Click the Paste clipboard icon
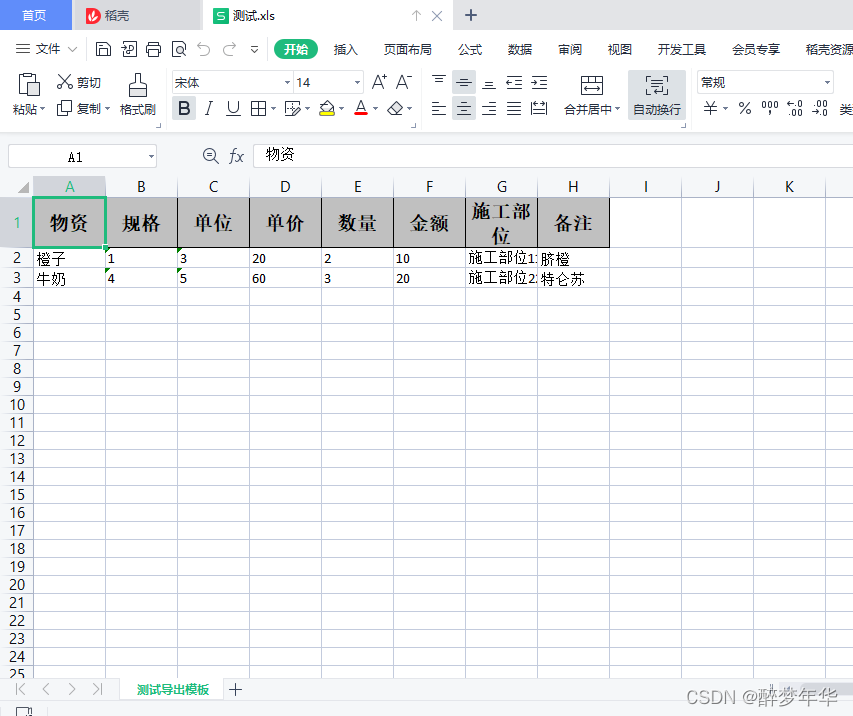853x716 pixels. (x=29, y=84)
